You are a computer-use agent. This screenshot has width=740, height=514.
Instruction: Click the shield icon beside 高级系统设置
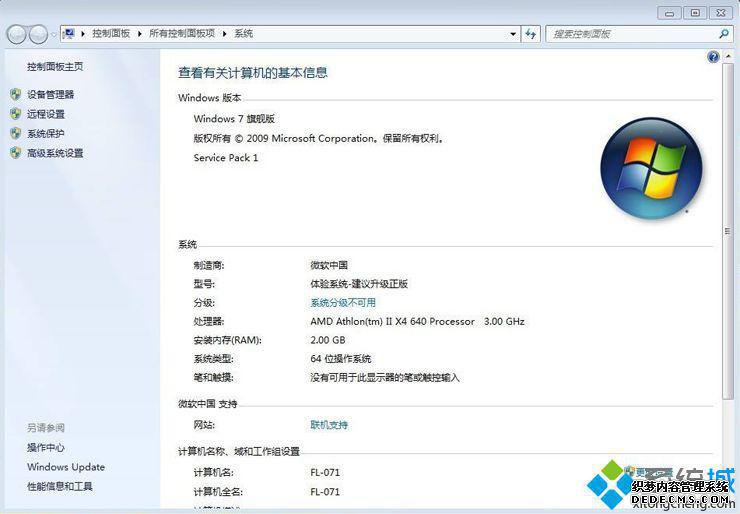pos(16,152)
